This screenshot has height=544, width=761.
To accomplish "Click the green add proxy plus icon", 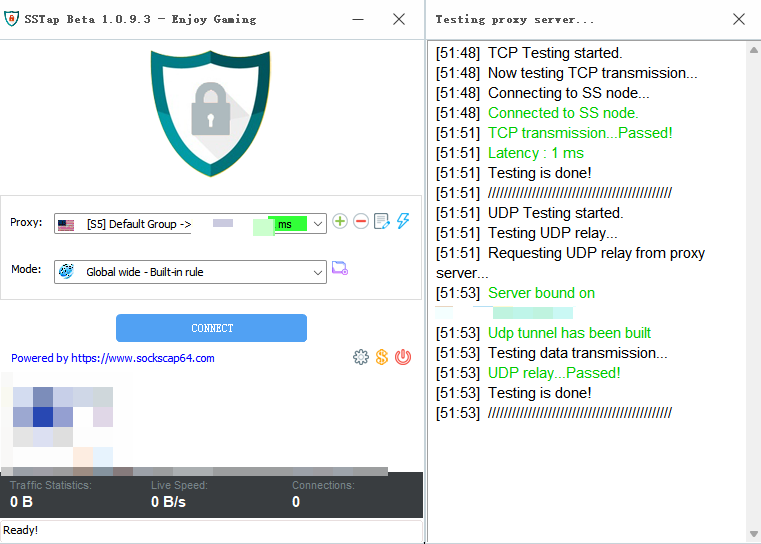I will 340,221.
